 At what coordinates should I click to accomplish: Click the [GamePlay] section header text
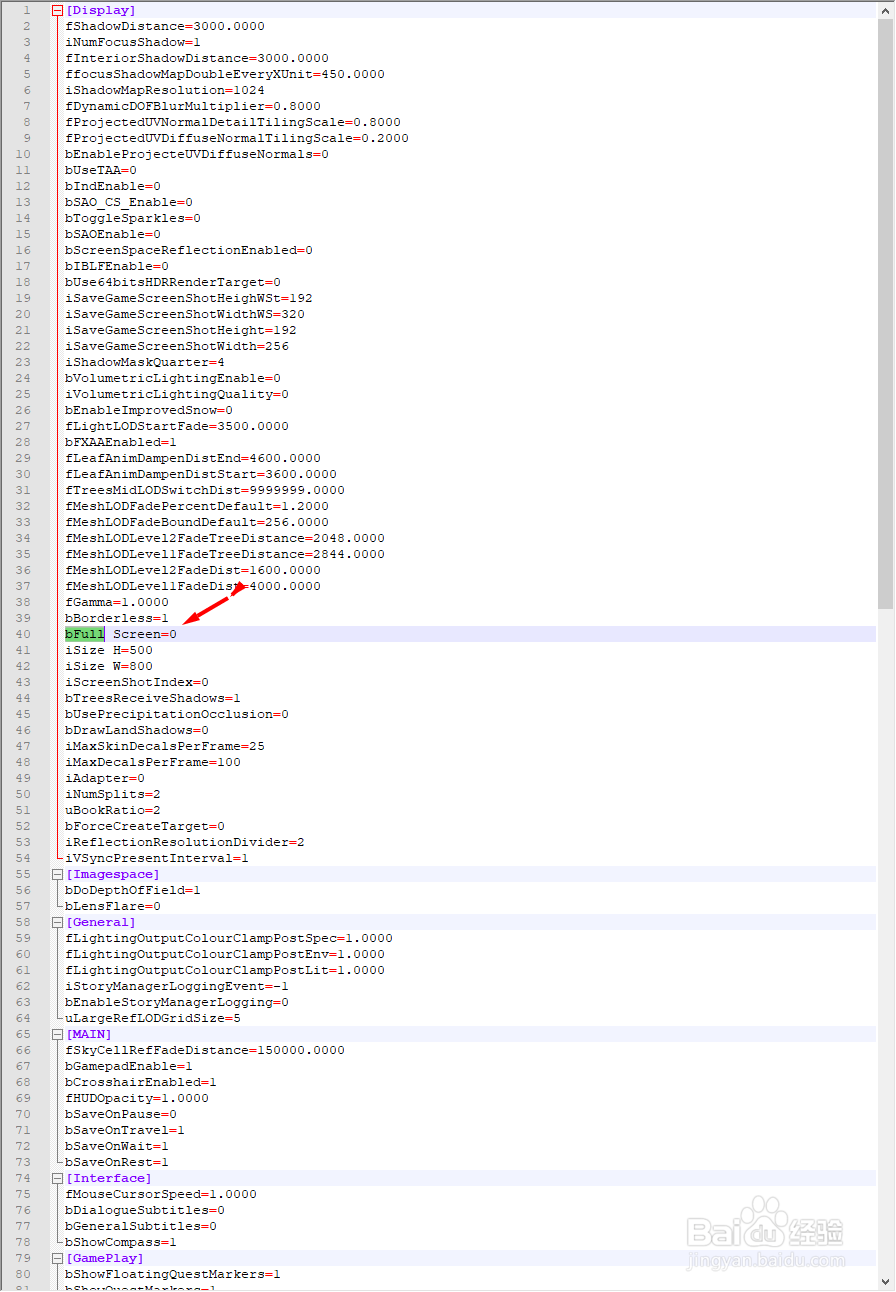coord(105,1258)
